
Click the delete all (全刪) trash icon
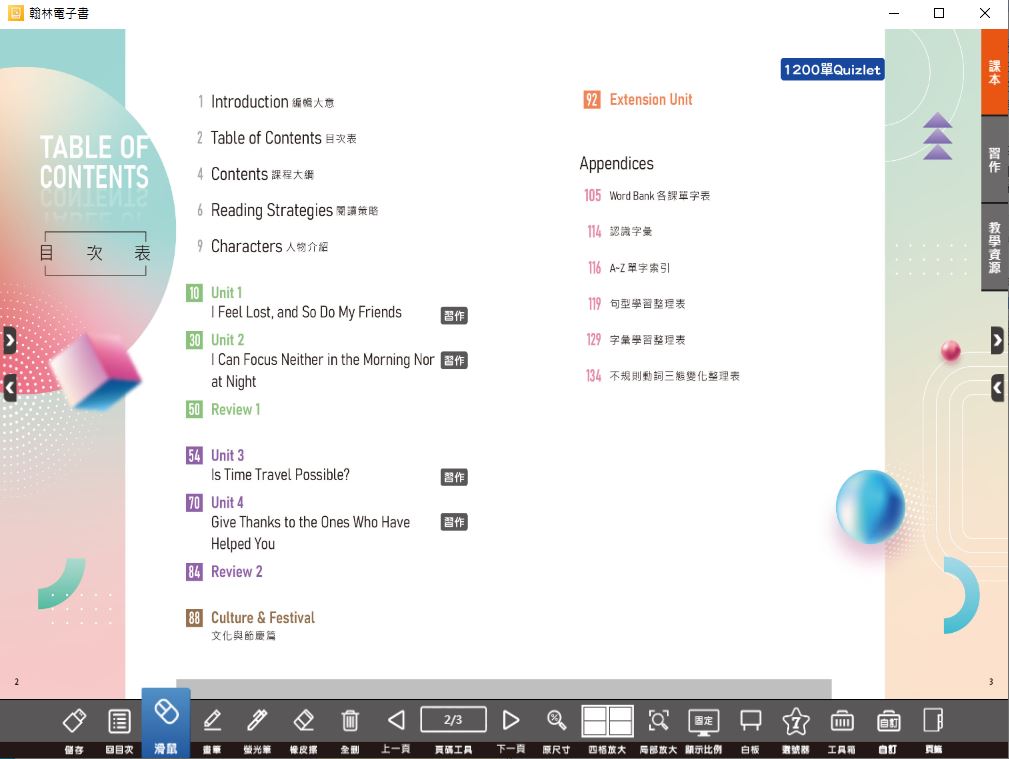click(350, 721)
